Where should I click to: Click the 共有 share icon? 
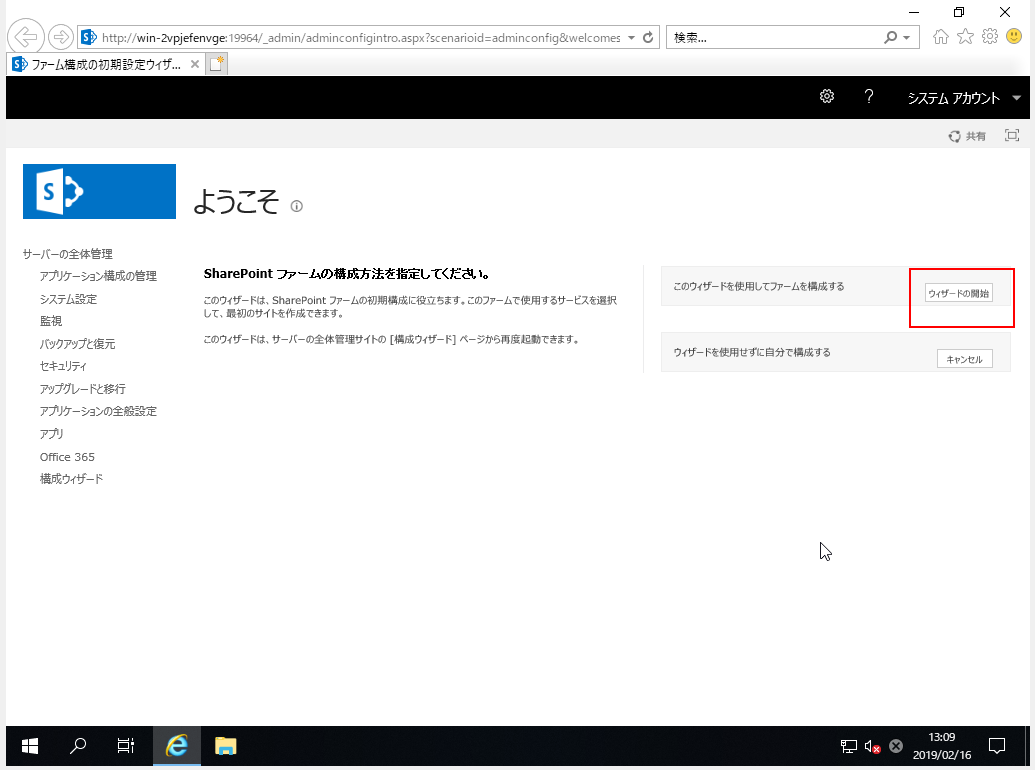(967, 136)
